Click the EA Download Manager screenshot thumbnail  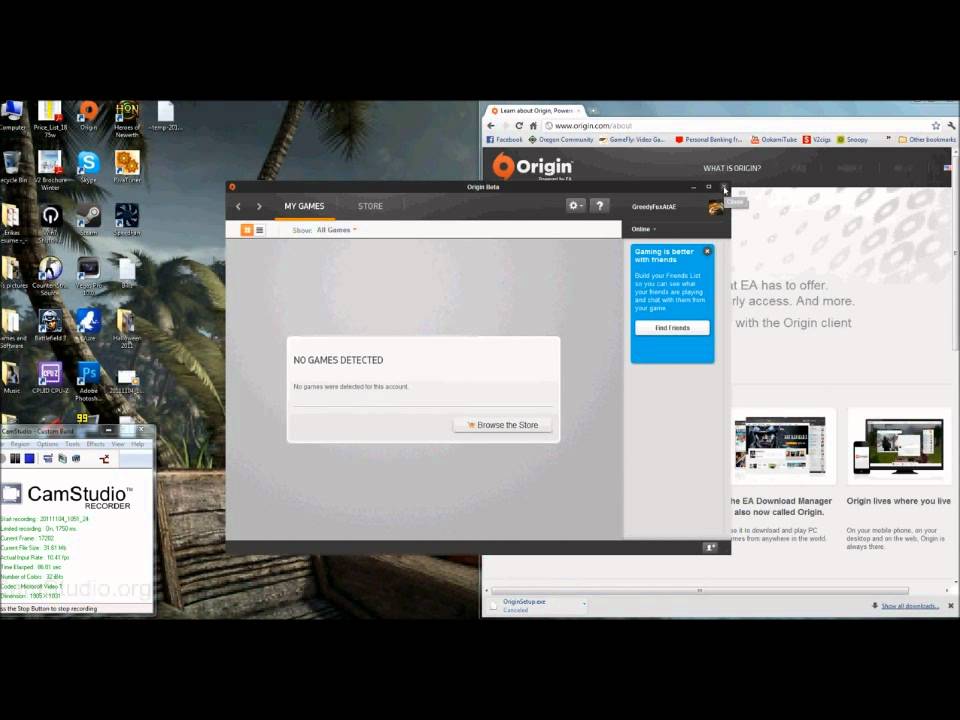click(x=782, y=447)
